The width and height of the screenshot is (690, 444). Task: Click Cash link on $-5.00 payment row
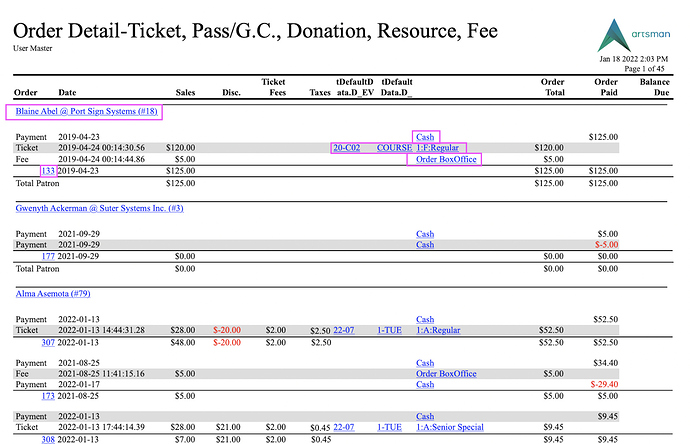(425, 245)
